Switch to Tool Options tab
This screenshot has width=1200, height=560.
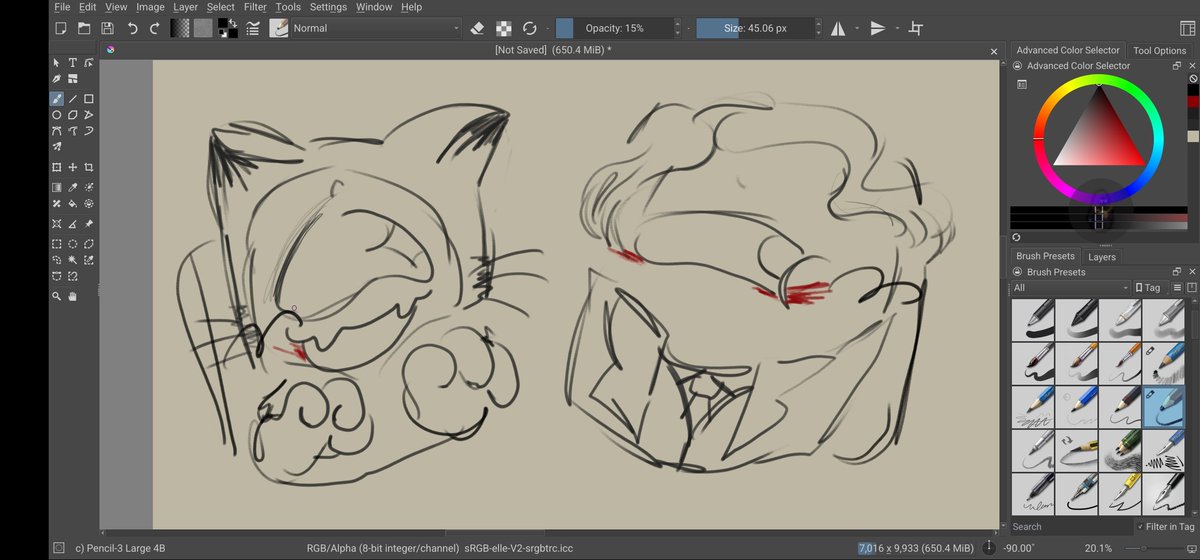1159,50
